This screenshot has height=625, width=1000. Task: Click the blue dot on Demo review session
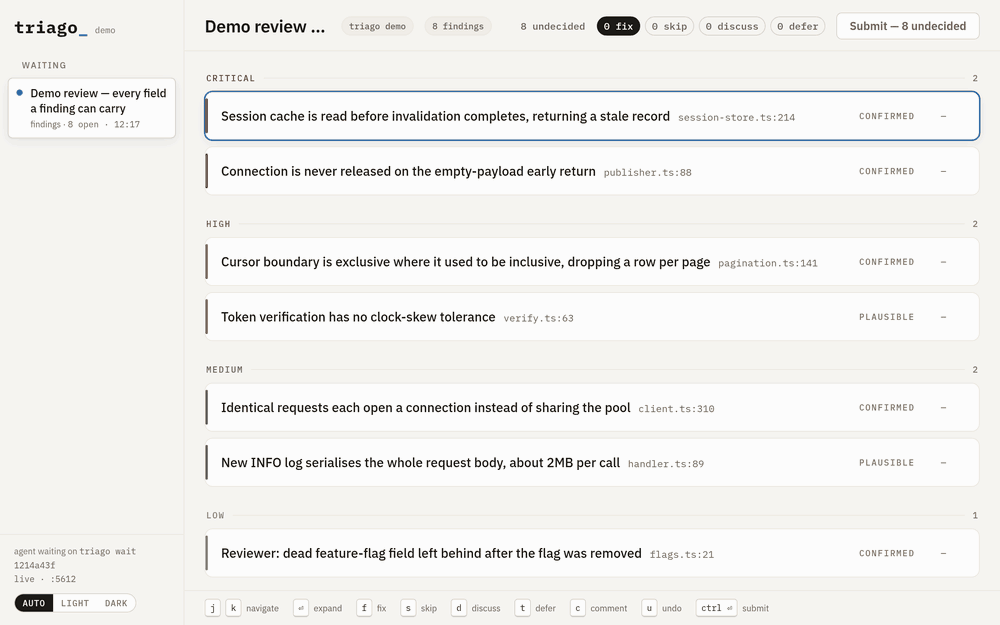pos(20,92)
